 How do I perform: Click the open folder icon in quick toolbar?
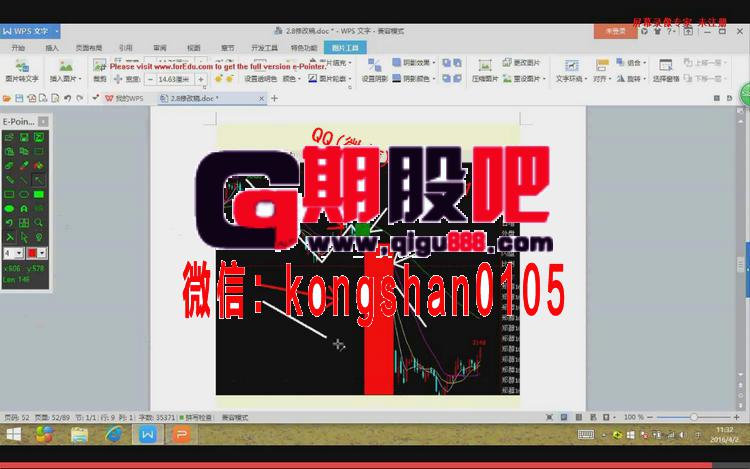pos(7,98)
